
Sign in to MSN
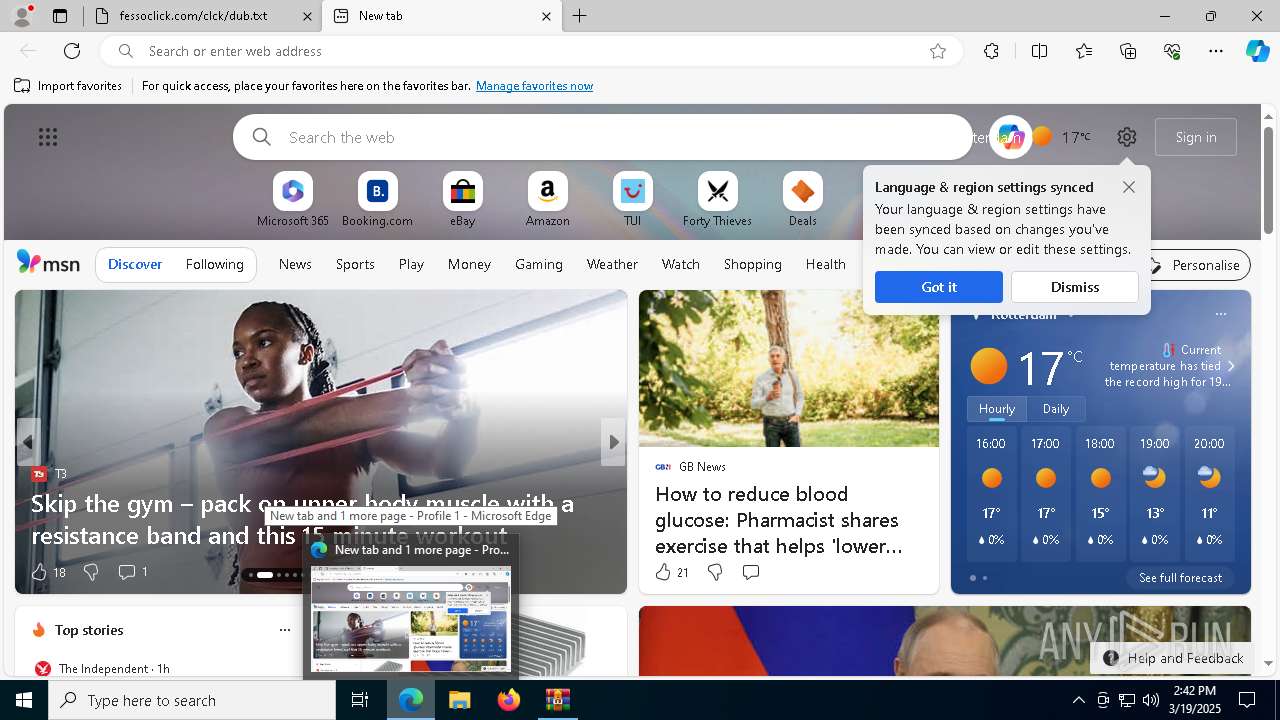1196,137
